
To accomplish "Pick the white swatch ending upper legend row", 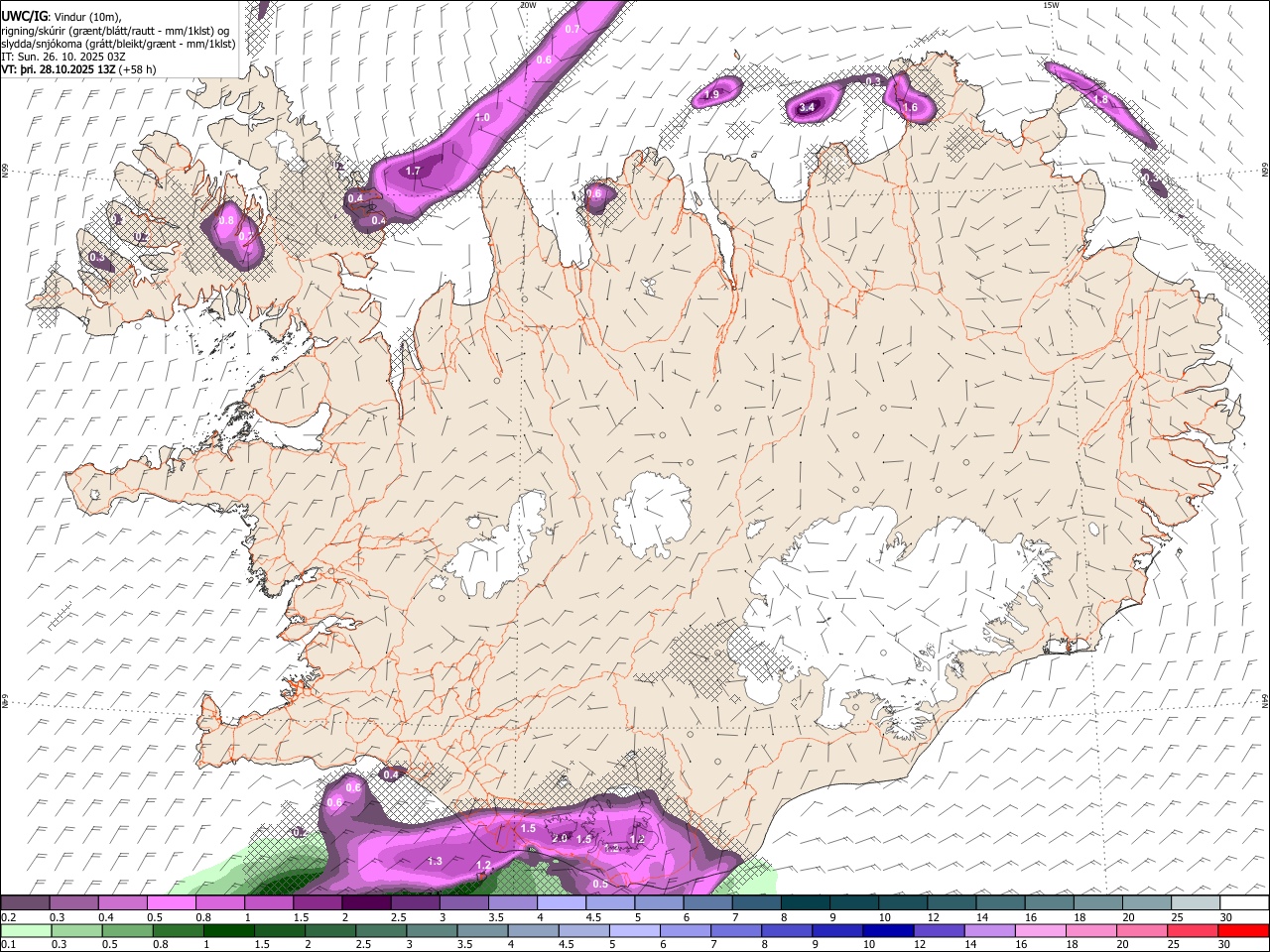I will [1244, 903].
